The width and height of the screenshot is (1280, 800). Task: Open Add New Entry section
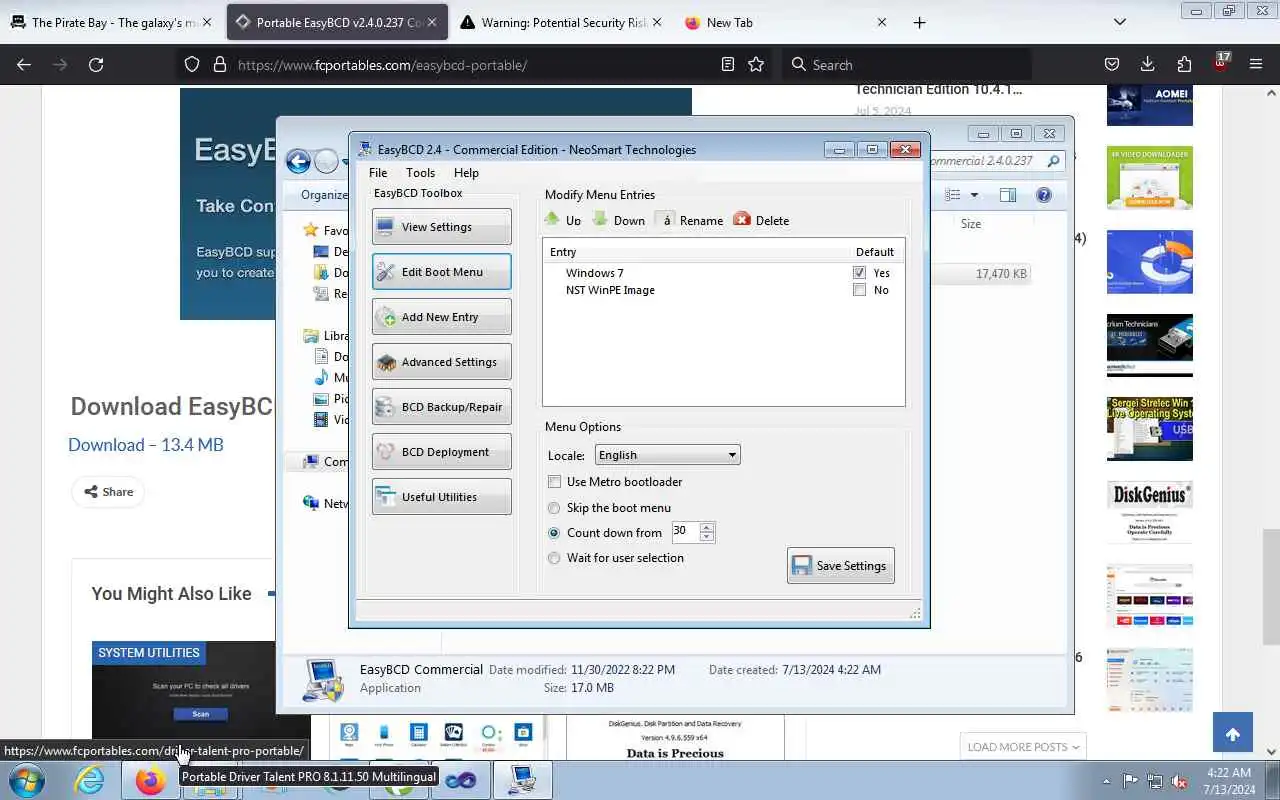(x=441, y=317)
